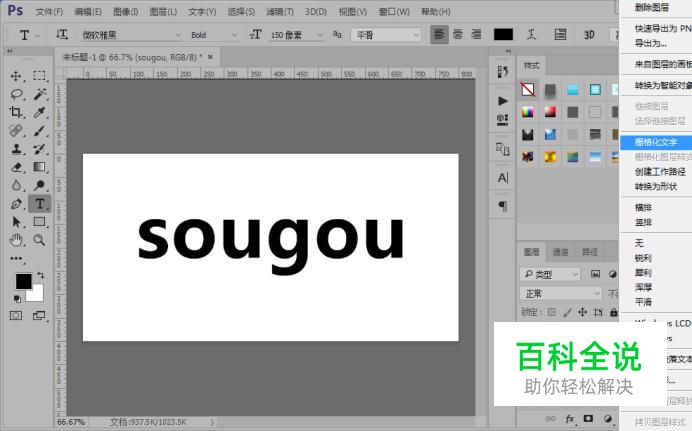Select the Eyedropper tool
Image resolution: width=692 pixels, height=431 pixels.
pyautogui.click(x=39, y=112)
